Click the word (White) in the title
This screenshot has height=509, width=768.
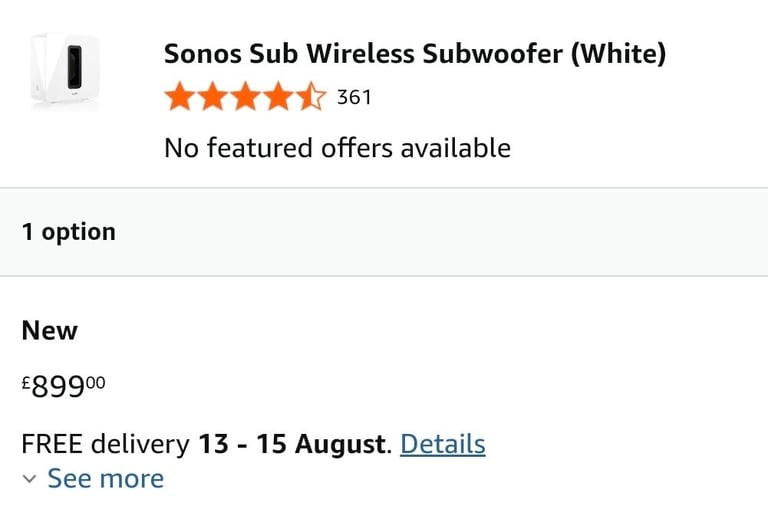click(619, 53)
